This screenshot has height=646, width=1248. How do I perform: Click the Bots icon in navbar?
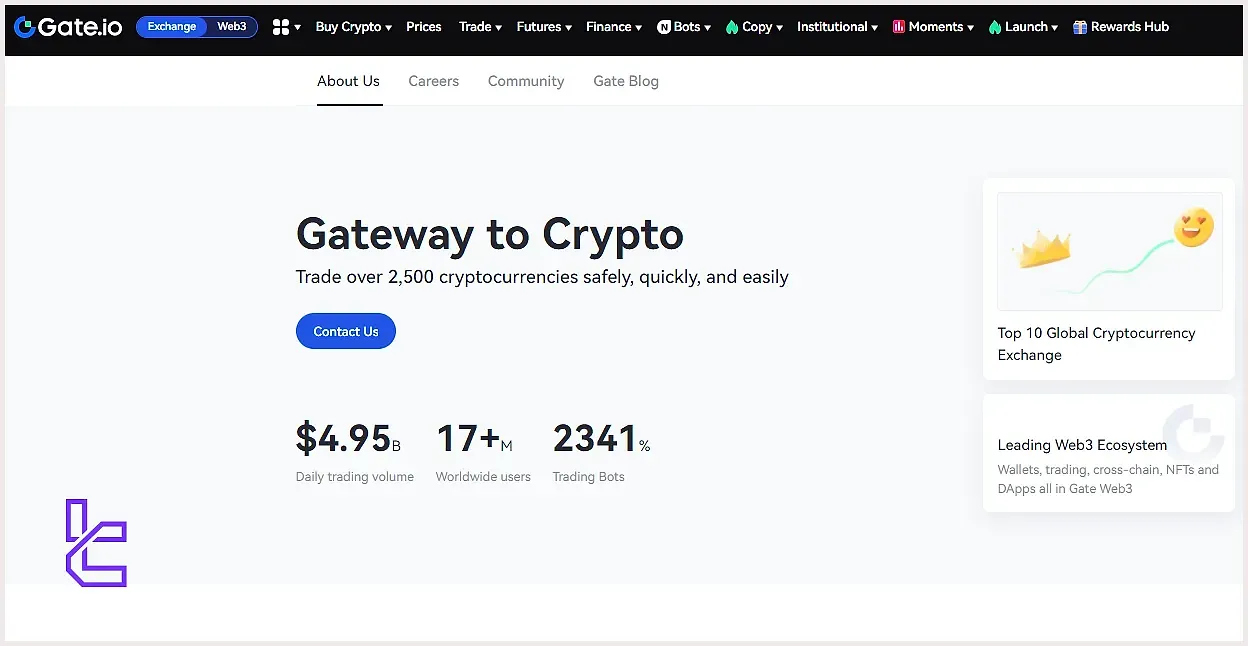tap(664, 27)
